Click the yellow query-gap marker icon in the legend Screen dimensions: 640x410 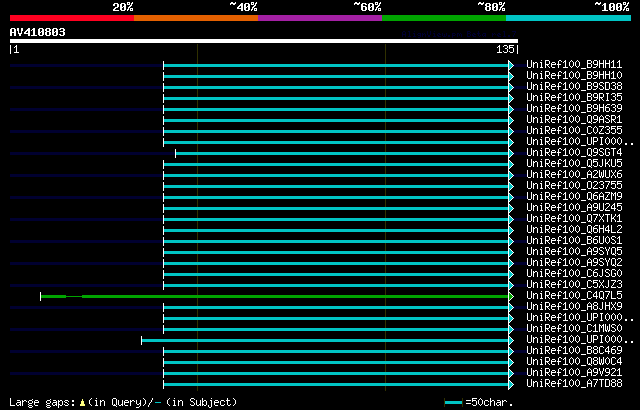point(82,403)
